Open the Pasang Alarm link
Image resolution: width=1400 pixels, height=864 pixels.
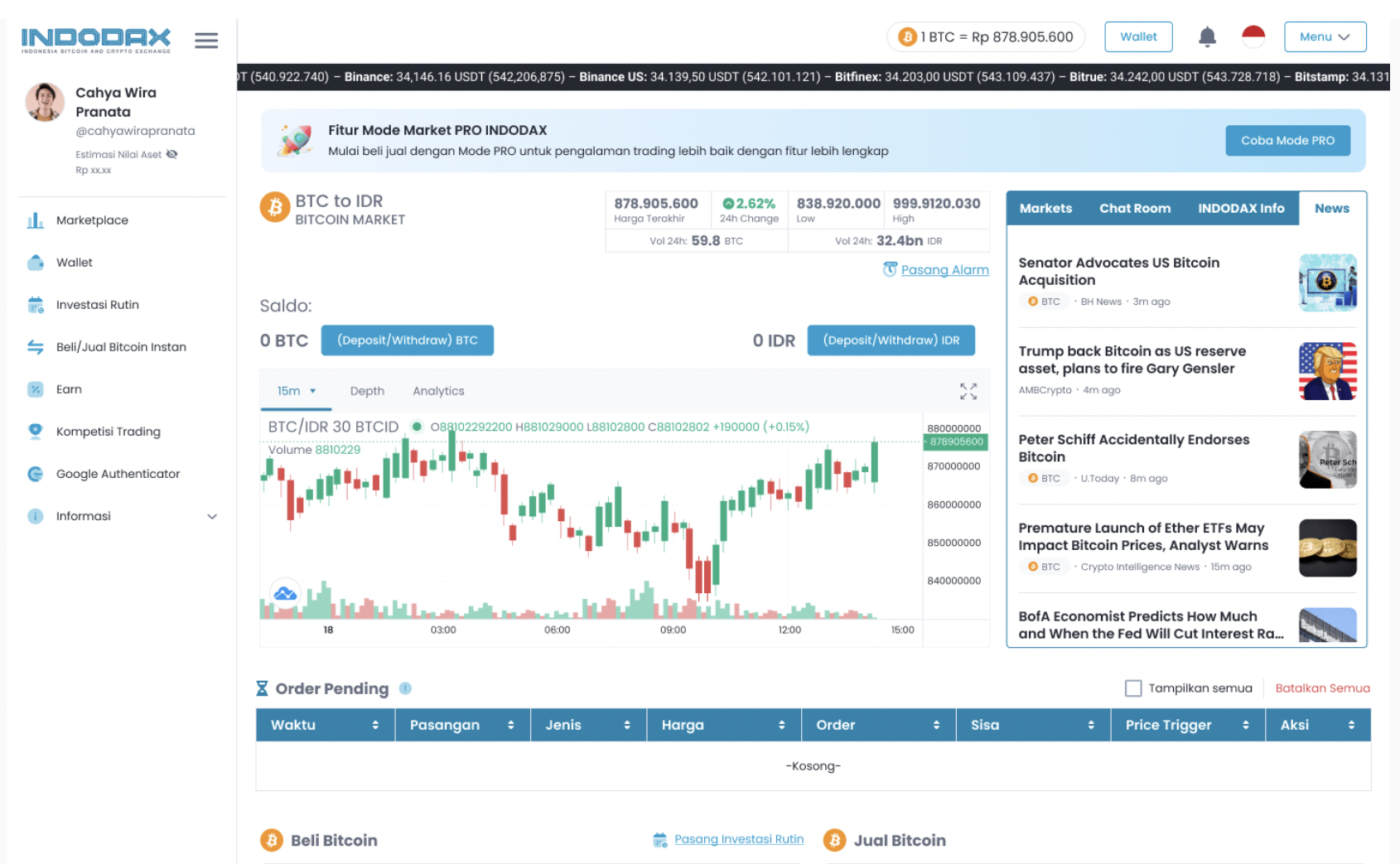(x=944, y=270)
